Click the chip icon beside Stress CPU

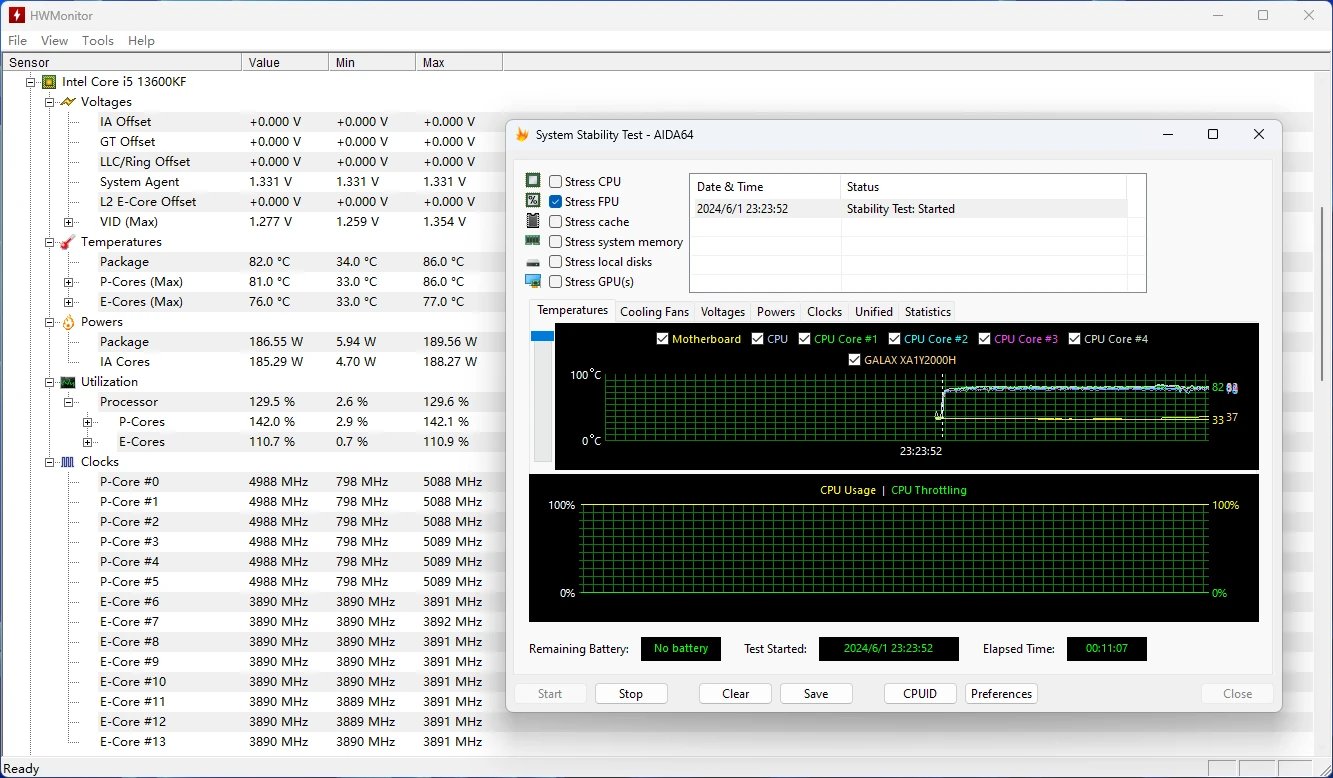(x=533, y=181)
